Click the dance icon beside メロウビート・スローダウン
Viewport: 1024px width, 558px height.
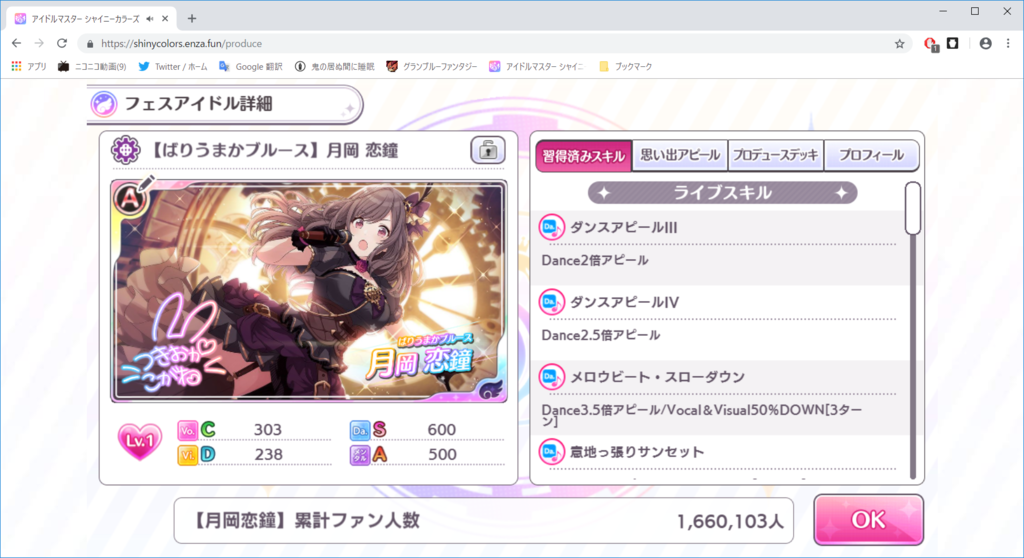coord(551,377)
